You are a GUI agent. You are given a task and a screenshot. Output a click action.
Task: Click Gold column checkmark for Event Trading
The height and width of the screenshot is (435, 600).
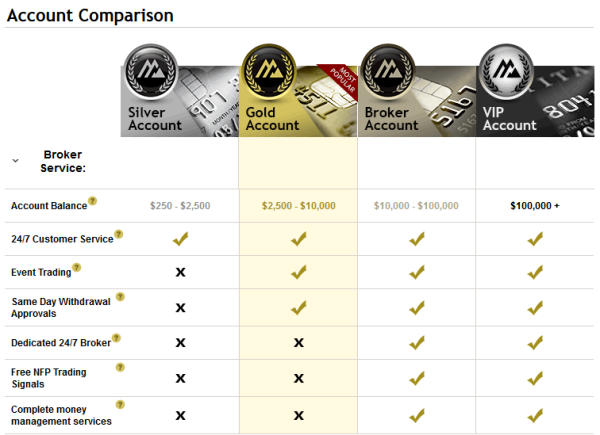(298, 272)
